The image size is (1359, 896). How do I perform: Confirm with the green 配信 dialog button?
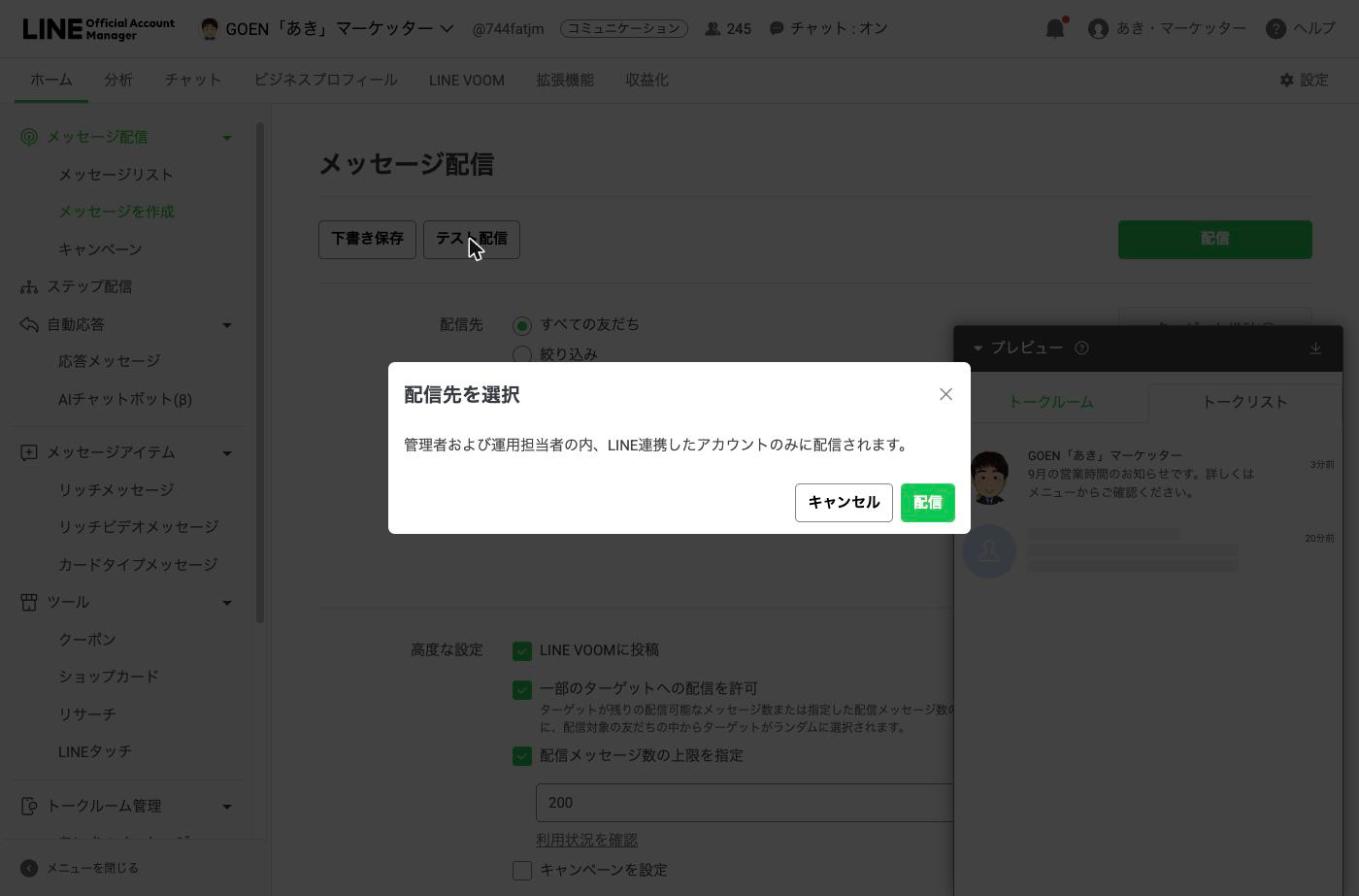click(928, 503)
